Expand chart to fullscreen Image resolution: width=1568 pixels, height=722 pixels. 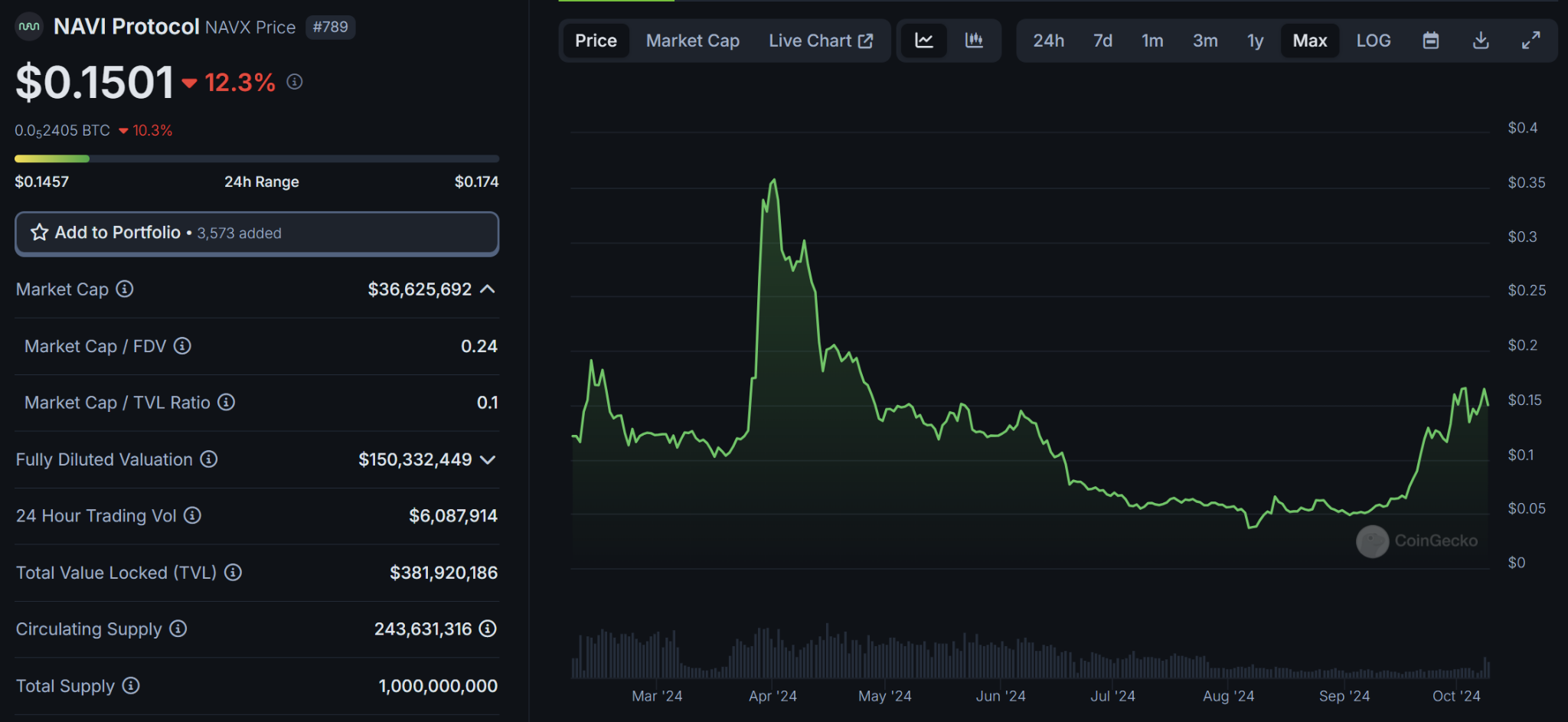1530,41
